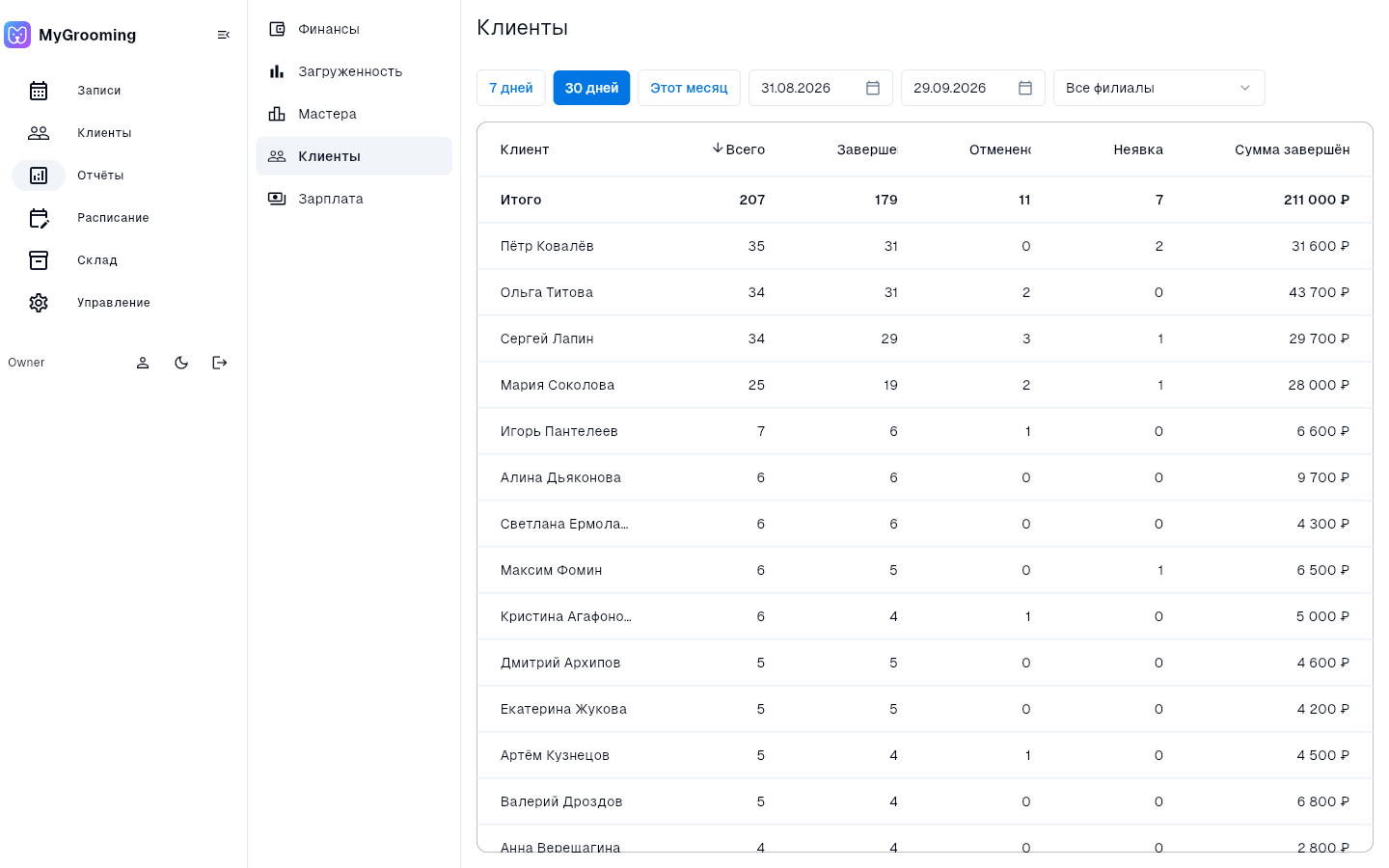The height and width of the screenshot is (868, 1389).
Task: Click the end date field 29.09.2026
Action: point(972,88)
